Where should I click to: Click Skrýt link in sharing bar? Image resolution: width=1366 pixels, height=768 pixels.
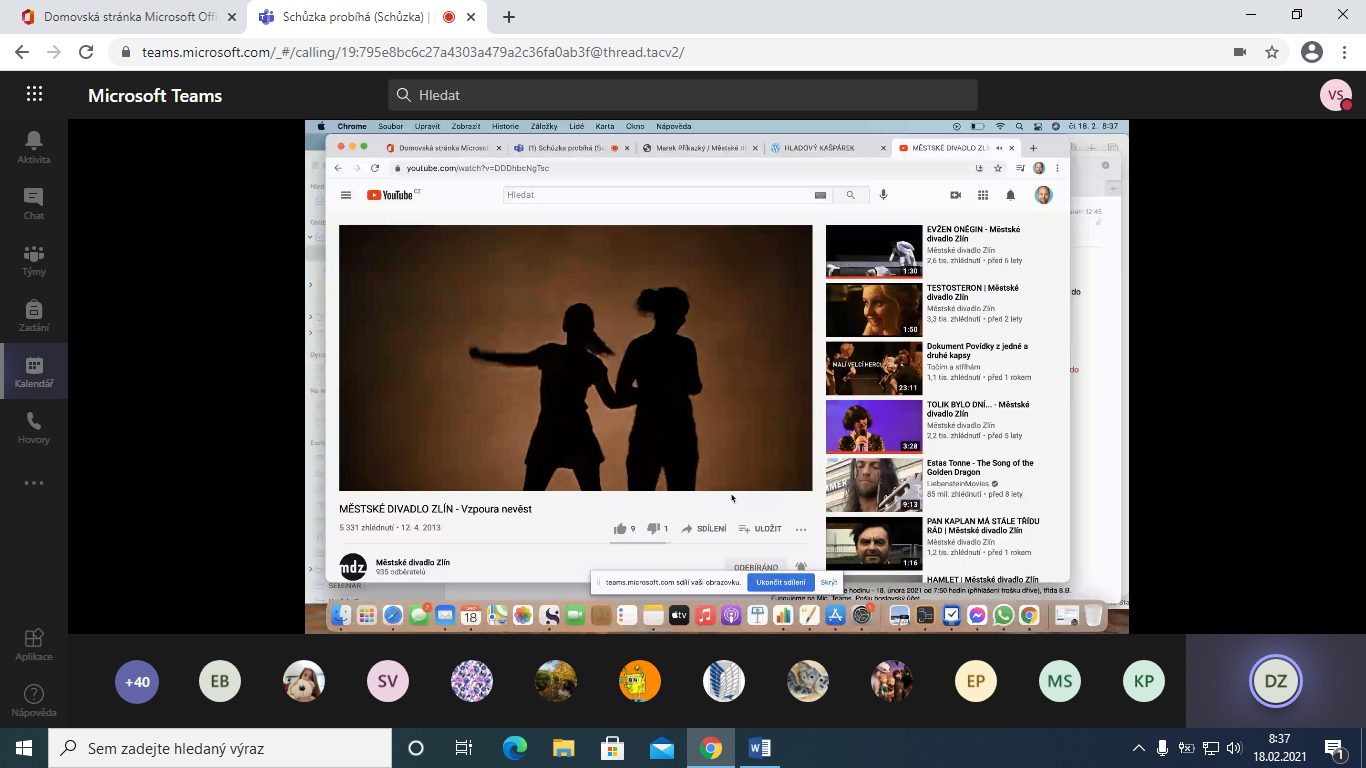829,582
